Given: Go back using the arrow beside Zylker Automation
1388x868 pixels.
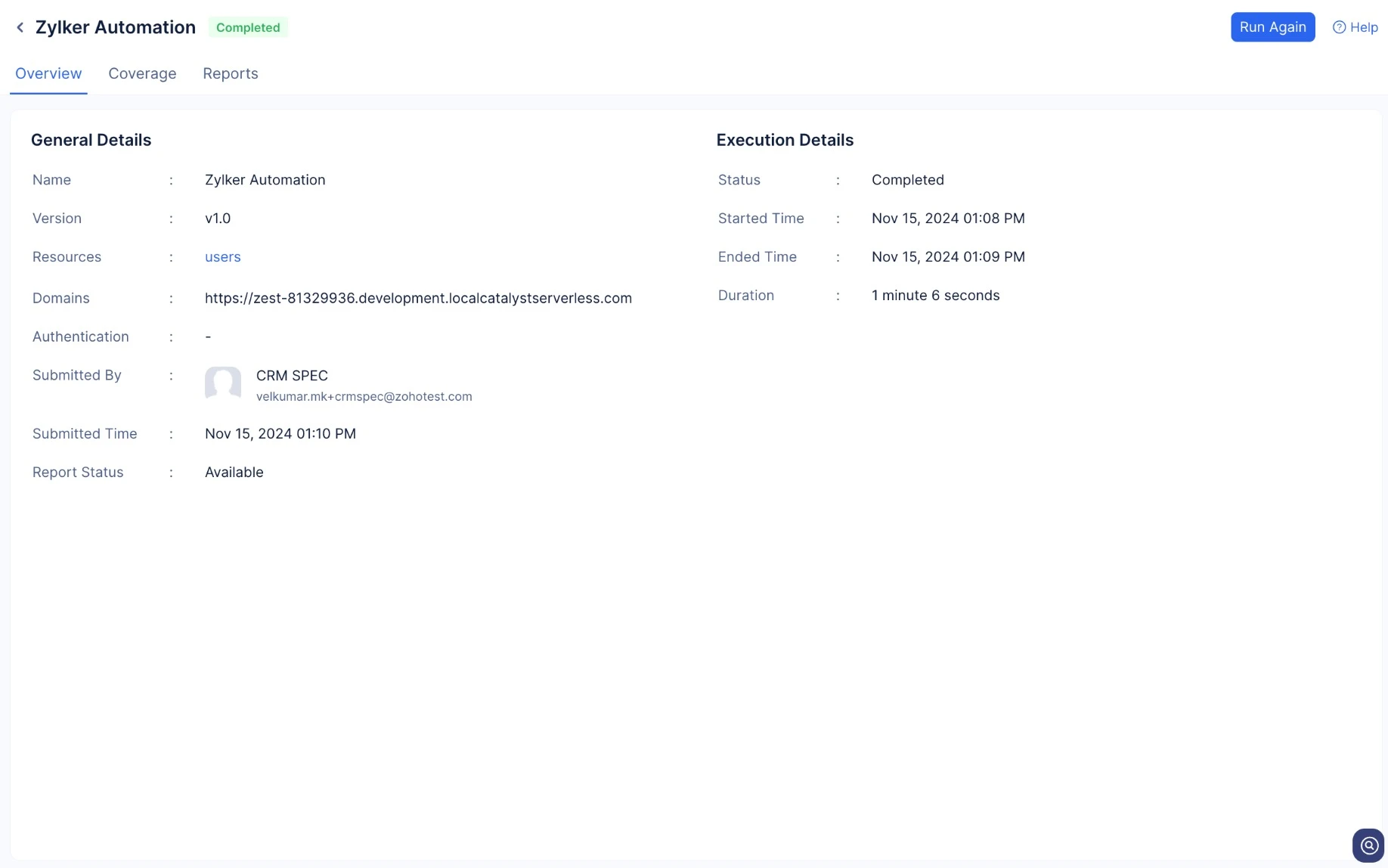Looking at the screenshot, I should [20, 27].
